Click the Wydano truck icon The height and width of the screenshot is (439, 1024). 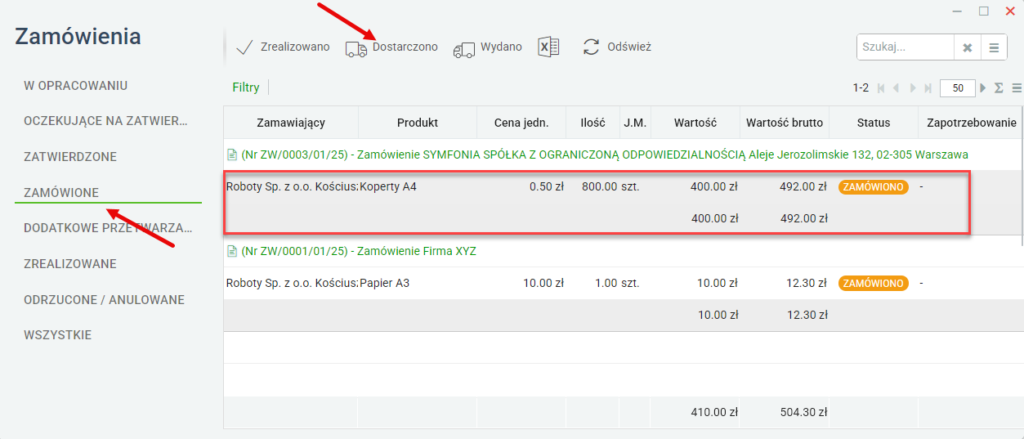pyautogui.click(x=463, y=50)
